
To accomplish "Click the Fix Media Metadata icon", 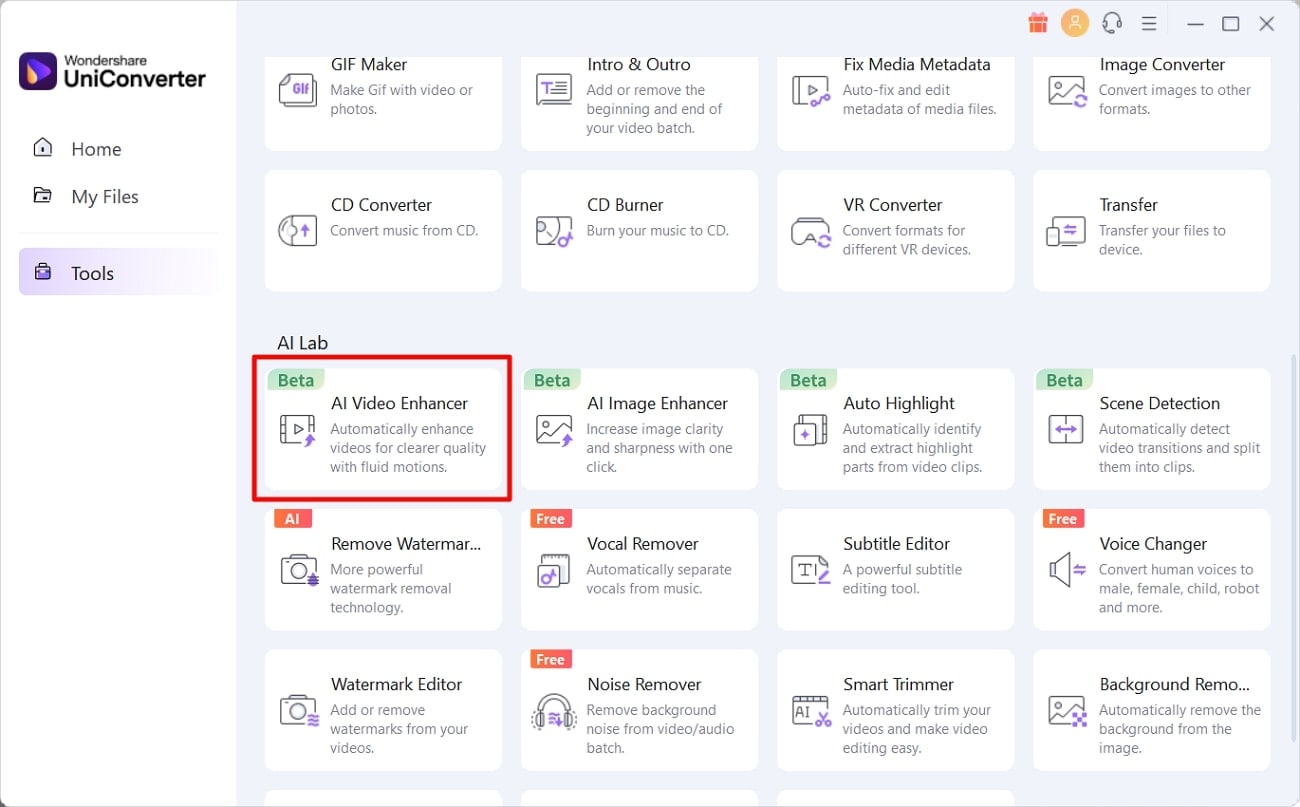I will tap(810, 90).
